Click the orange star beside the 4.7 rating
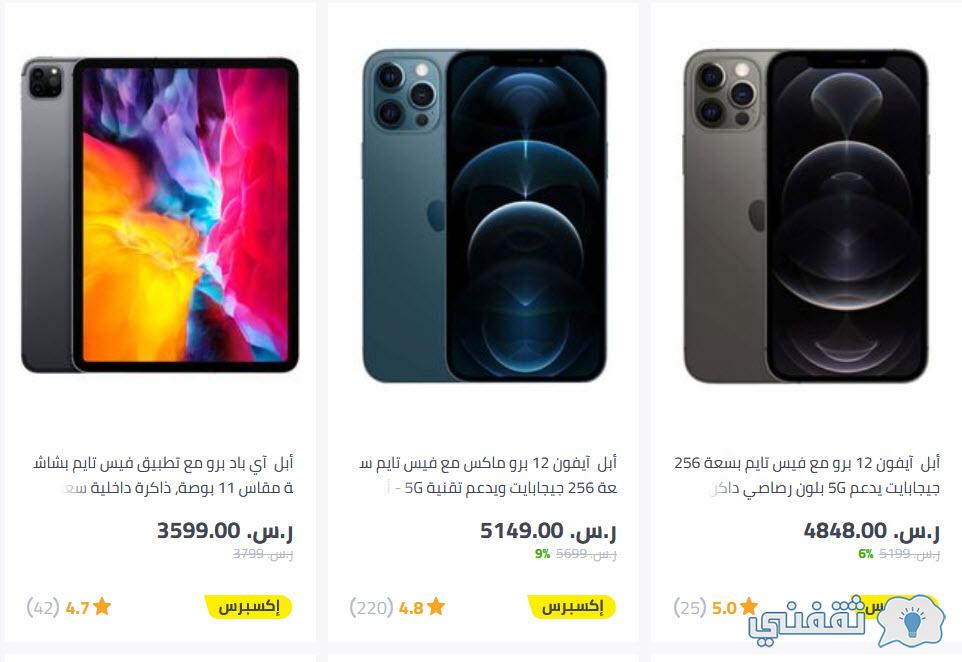 coord(102,607)
